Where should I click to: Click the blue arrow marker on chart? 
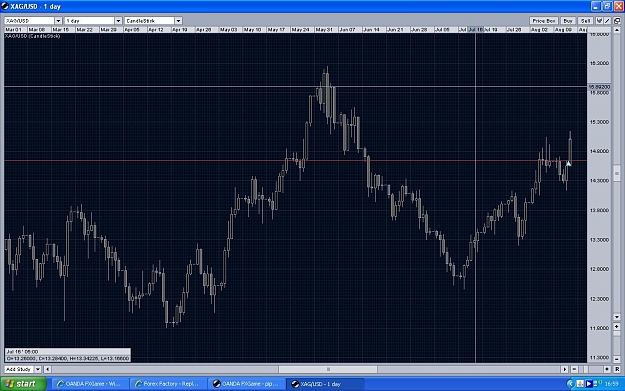point(568,163)
